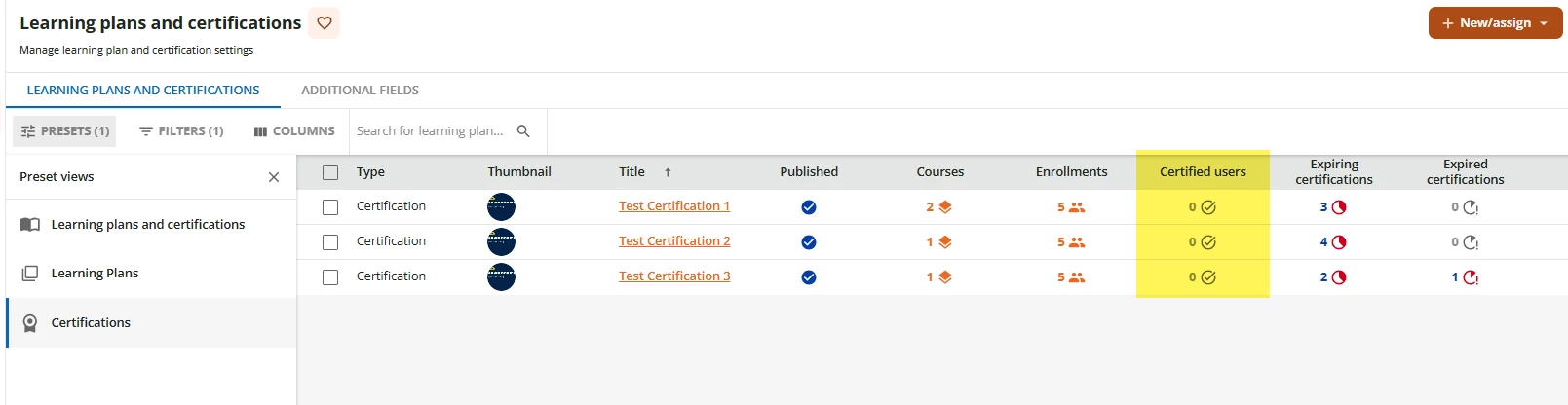Select the Certifications preset view
The width and height of the screenshot is (1568, 405).
point(151,322)
